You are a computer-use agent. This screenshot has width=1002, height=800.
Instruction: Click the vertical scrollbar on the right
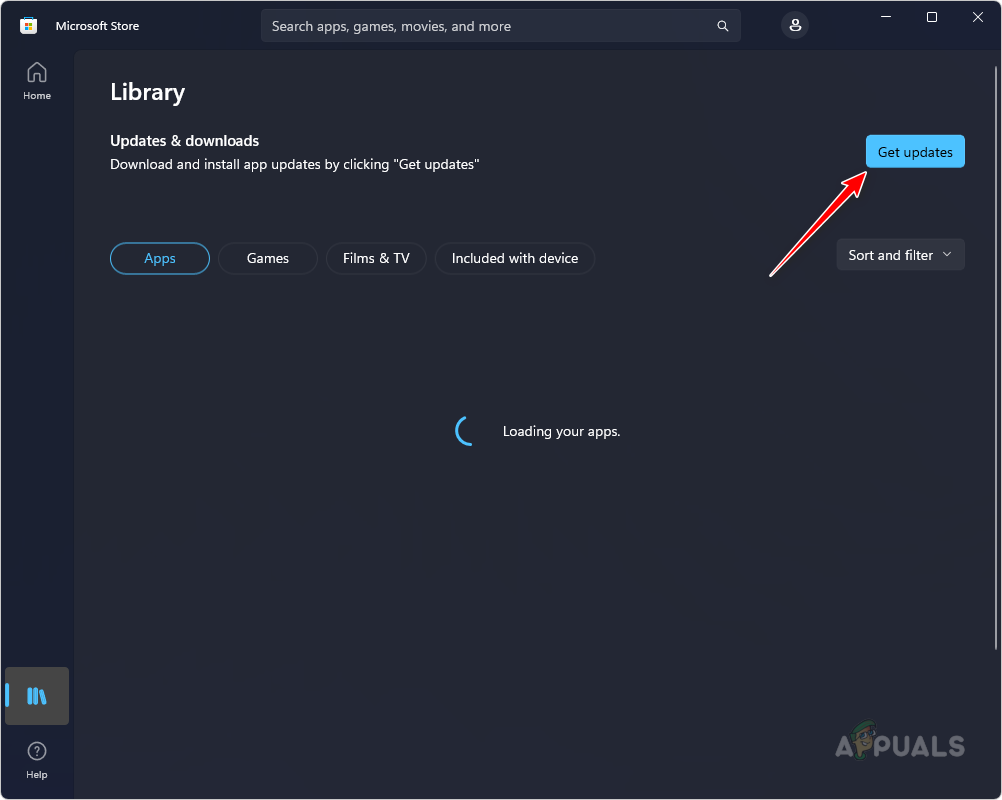coord(996,358)
